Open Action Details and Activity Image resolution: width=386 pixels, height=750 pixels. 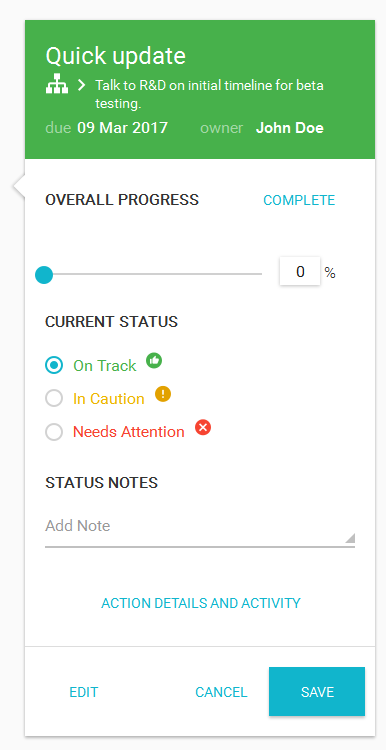click(x=200, y=603)
